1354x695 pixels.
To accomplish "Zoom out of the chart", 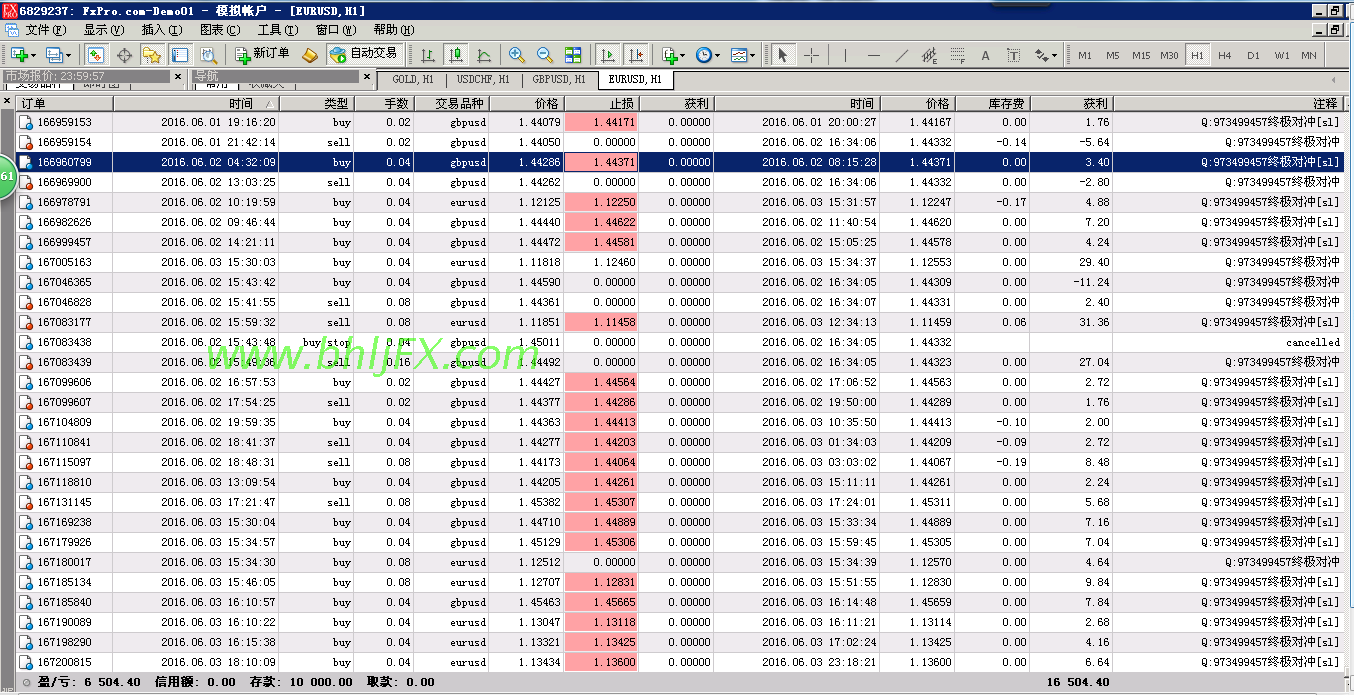I will pos(545,55).
